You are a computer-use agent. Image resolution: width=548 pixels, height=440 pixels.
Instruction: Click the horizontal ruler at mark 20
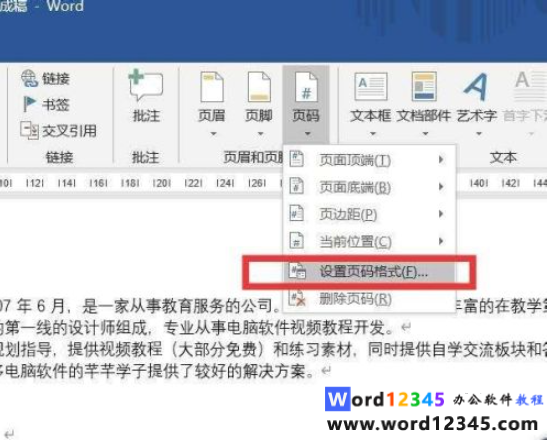click(162, 183)
